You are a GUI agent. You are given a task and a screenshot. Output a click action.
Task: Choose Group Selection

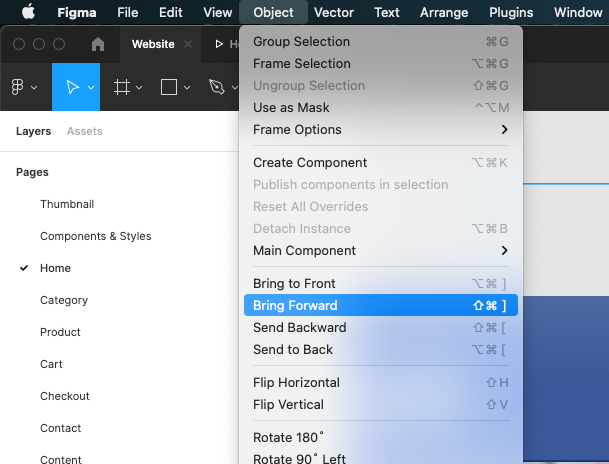click(381, 42)
